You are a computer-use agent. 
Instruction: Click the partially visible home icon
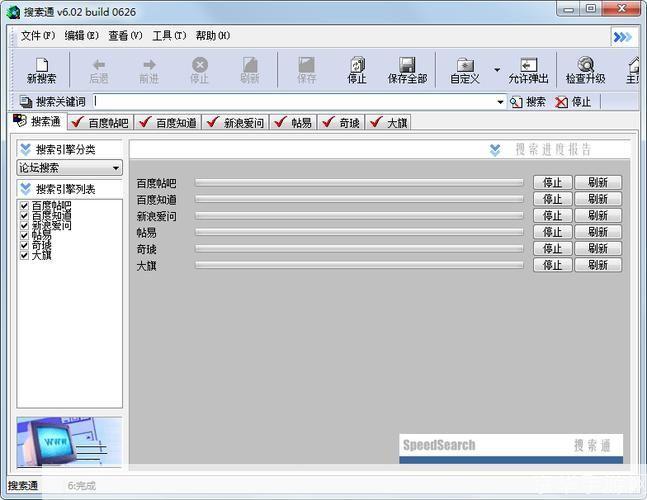(634, 66)
